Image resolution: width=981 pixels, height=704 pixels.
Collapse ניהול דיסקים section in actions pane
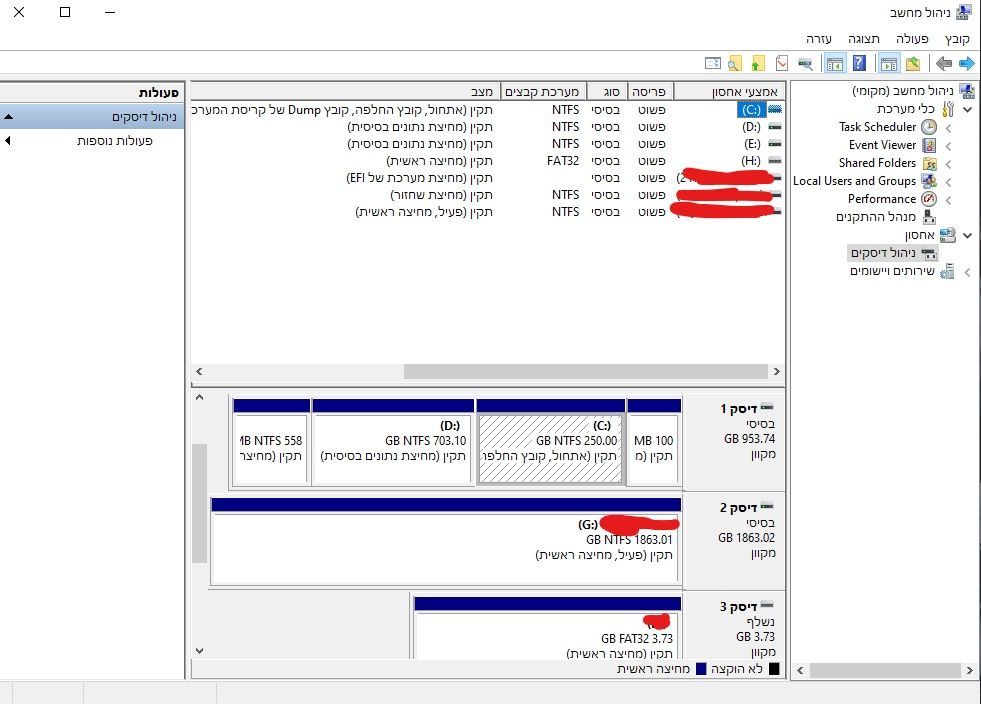pos(8,116)
